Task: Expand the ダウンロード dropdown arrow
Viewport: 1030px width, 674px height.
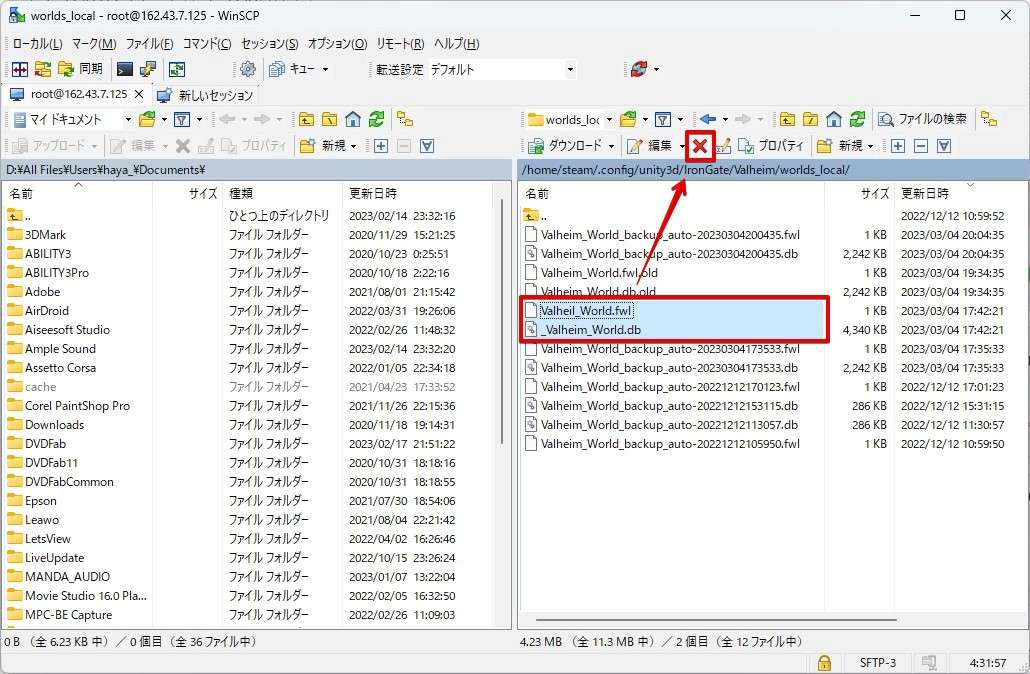Action: coord(611,146)
